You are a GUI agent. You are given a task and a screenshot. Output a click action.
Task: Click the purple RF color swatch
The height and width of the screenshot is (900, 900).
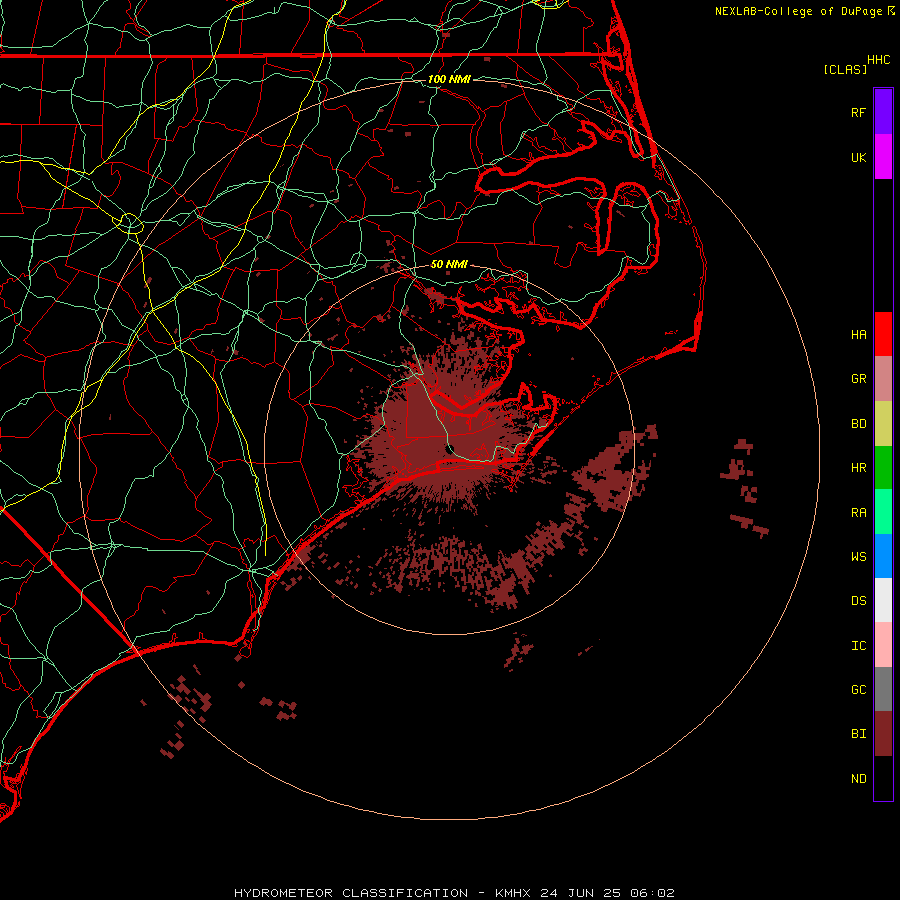(x=883, y=112)
